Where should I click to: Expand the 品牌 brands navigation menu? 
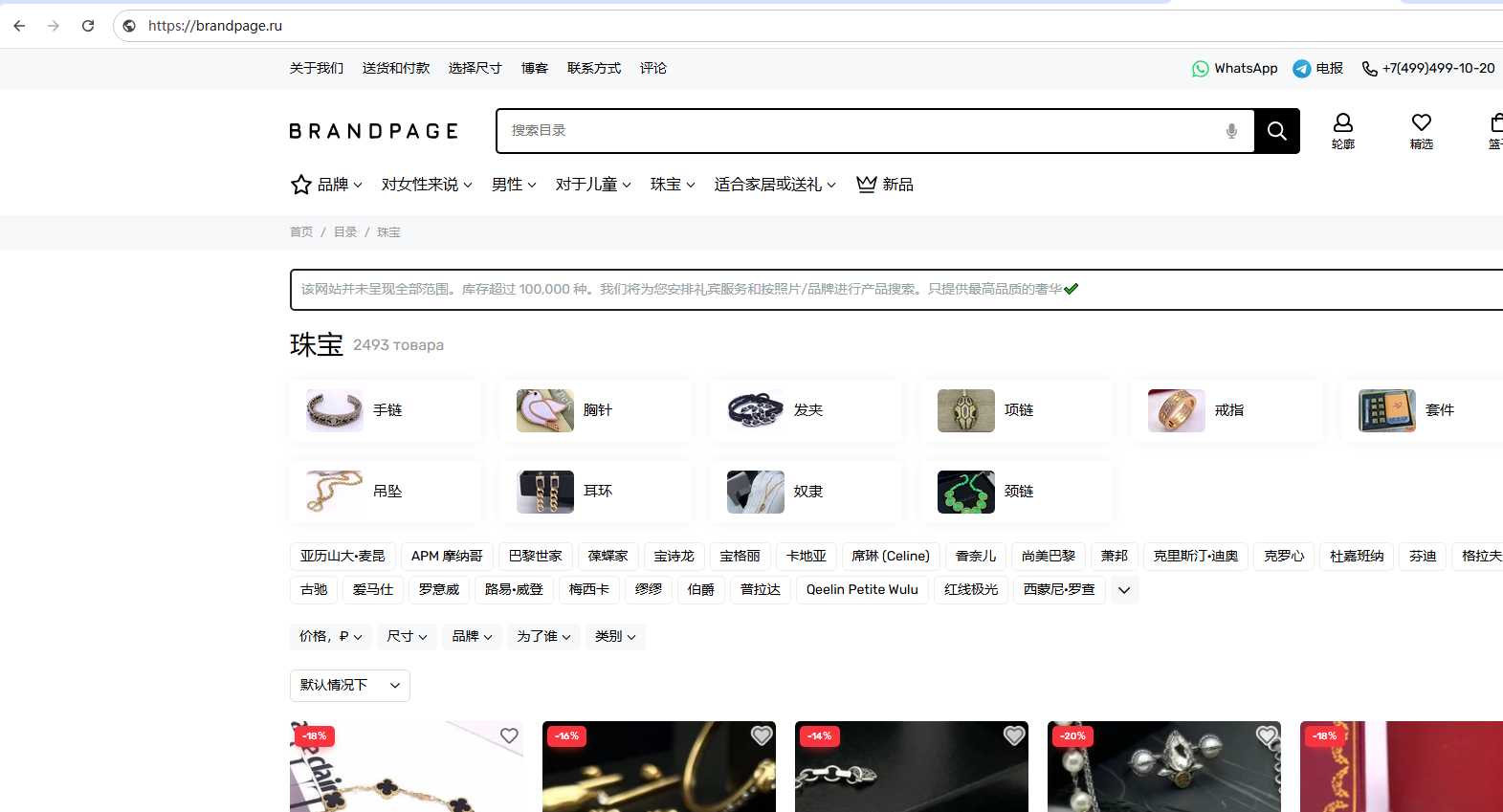coord(327,185)
